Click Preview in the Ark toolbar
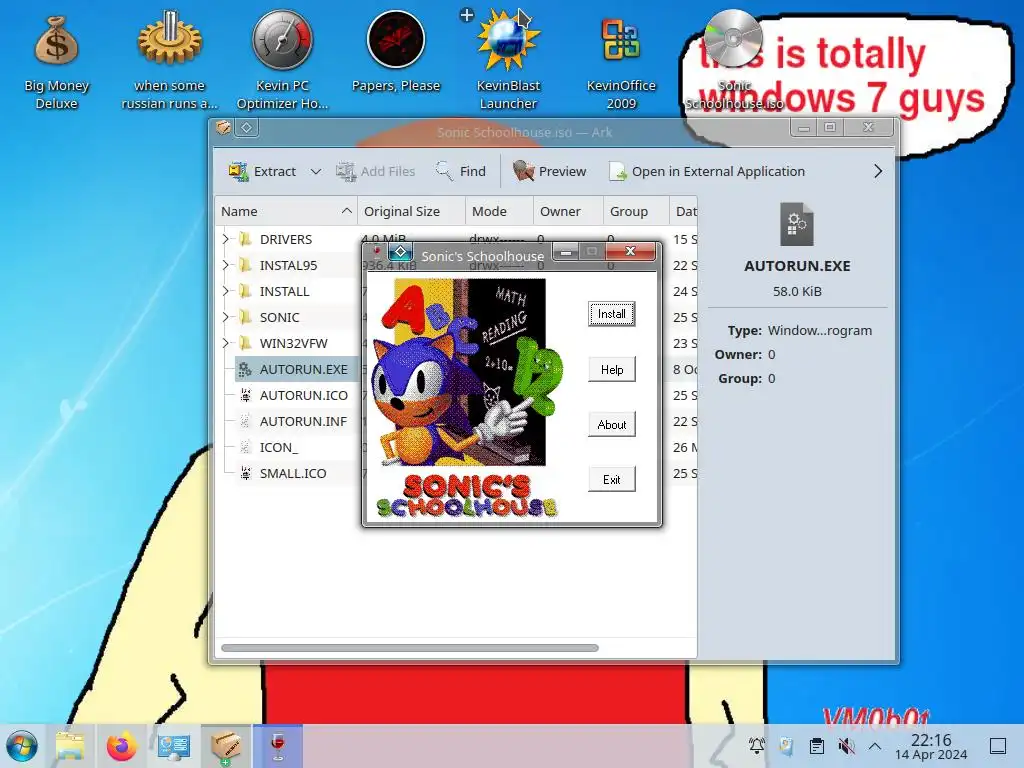 point(550,171)
